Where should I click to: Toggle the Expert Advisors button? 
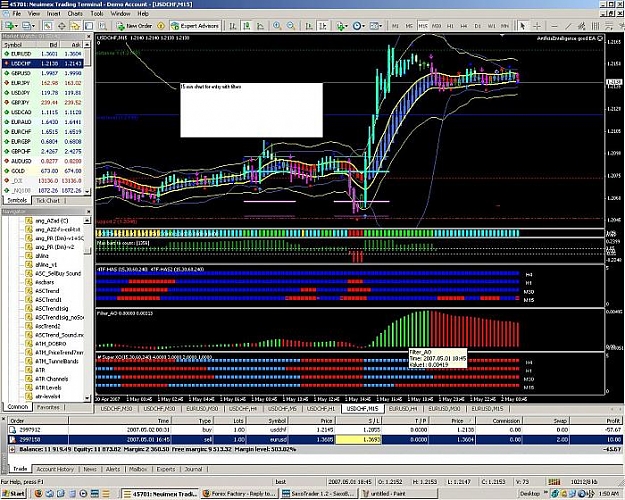pos(195,26)
